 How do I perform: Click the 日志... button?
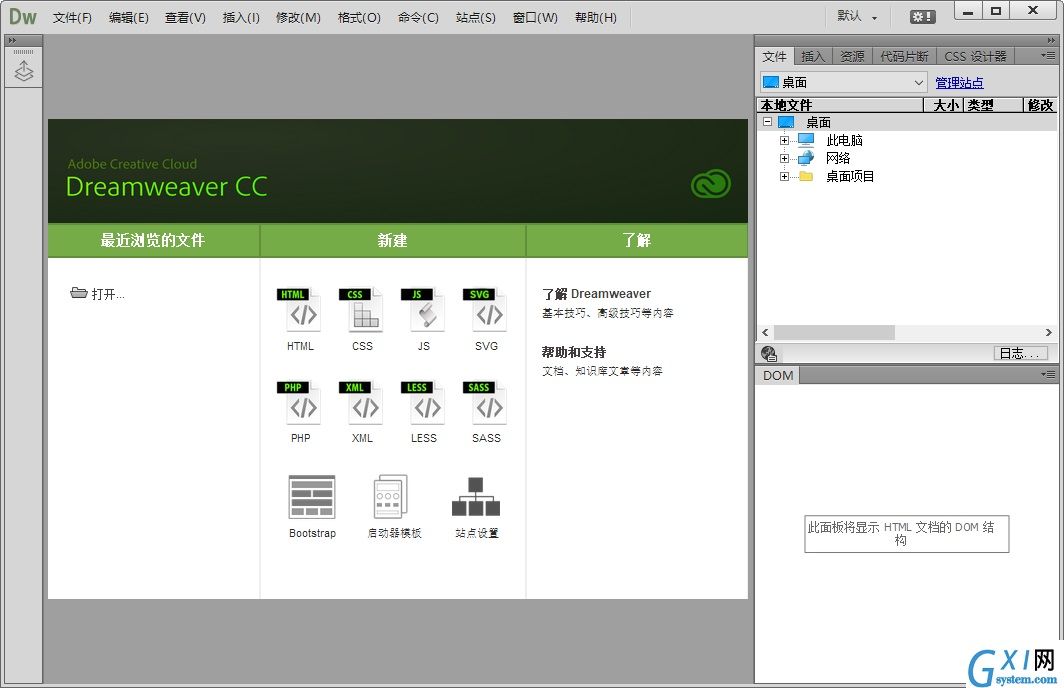click(x=1020, y=353)
